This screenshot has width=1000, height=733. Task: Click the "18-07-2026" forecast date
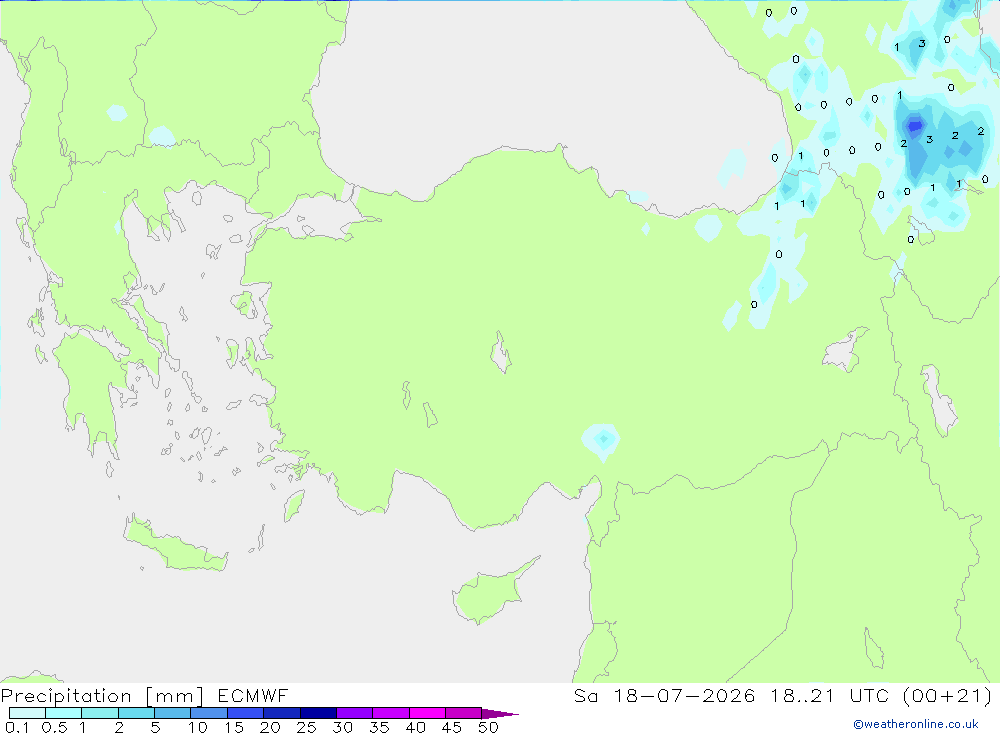[x=684, y=695]
